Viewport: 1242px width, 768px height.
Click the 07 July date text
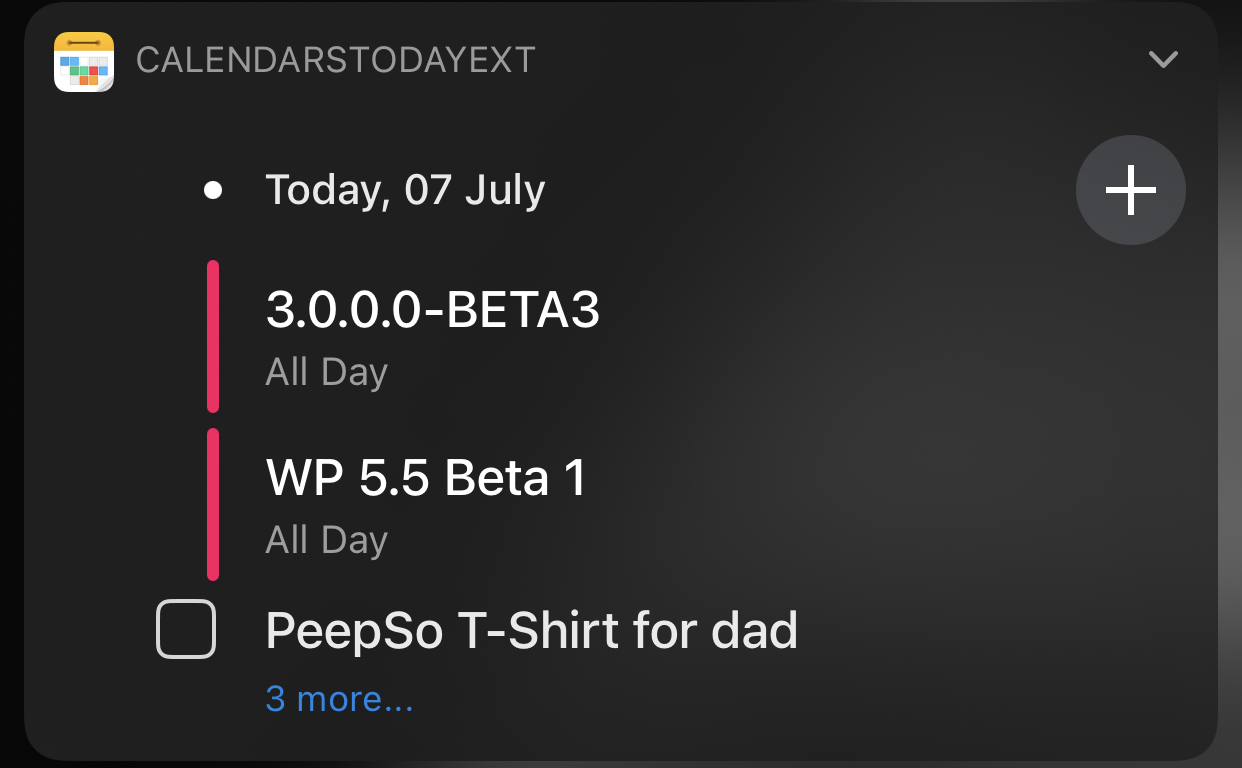tap(475, 190)
